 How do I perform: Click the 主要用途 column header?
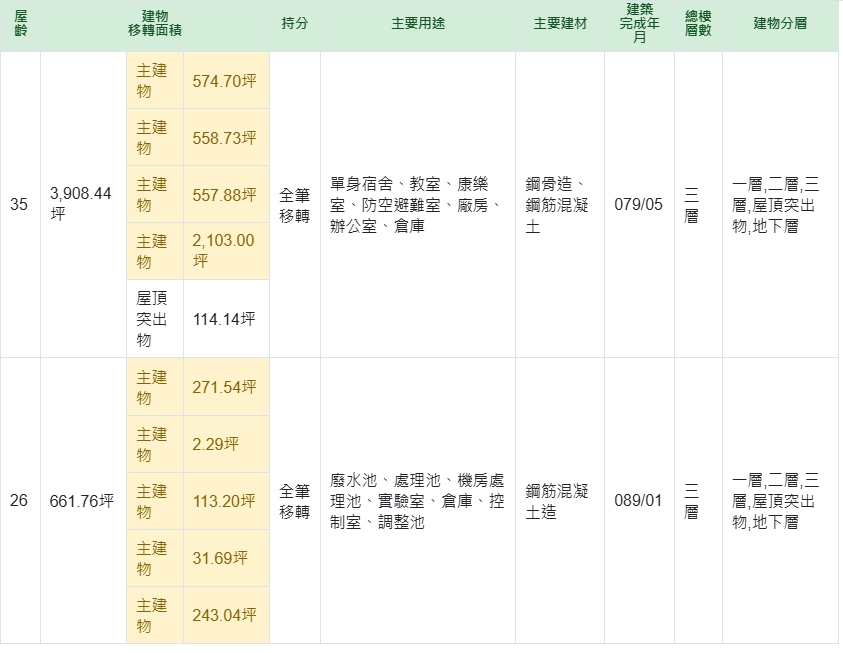[417, 23]
